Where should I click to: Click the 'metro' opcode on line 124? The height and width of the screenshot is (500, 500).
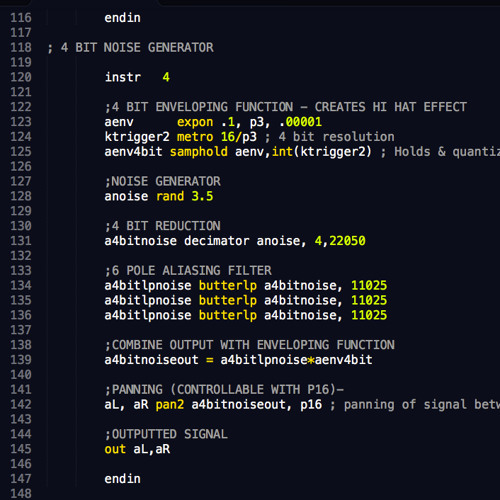[195, 137]
